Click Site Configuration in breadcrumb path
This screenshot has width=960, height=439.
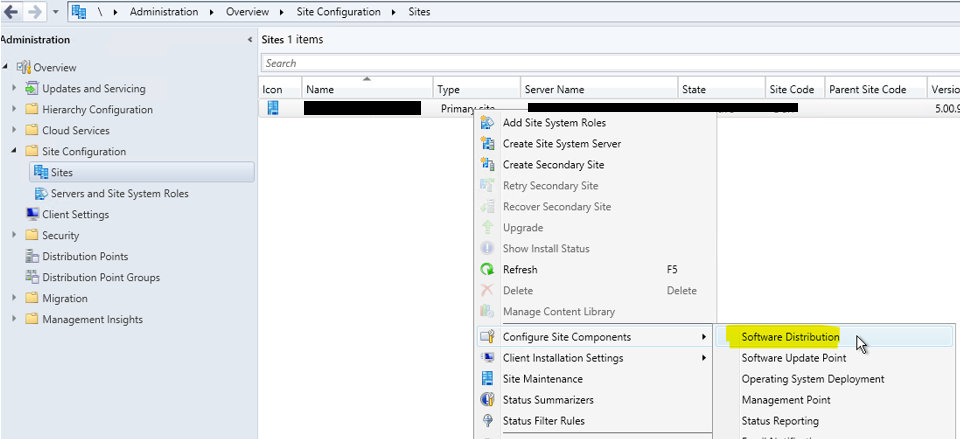(338, 12)
